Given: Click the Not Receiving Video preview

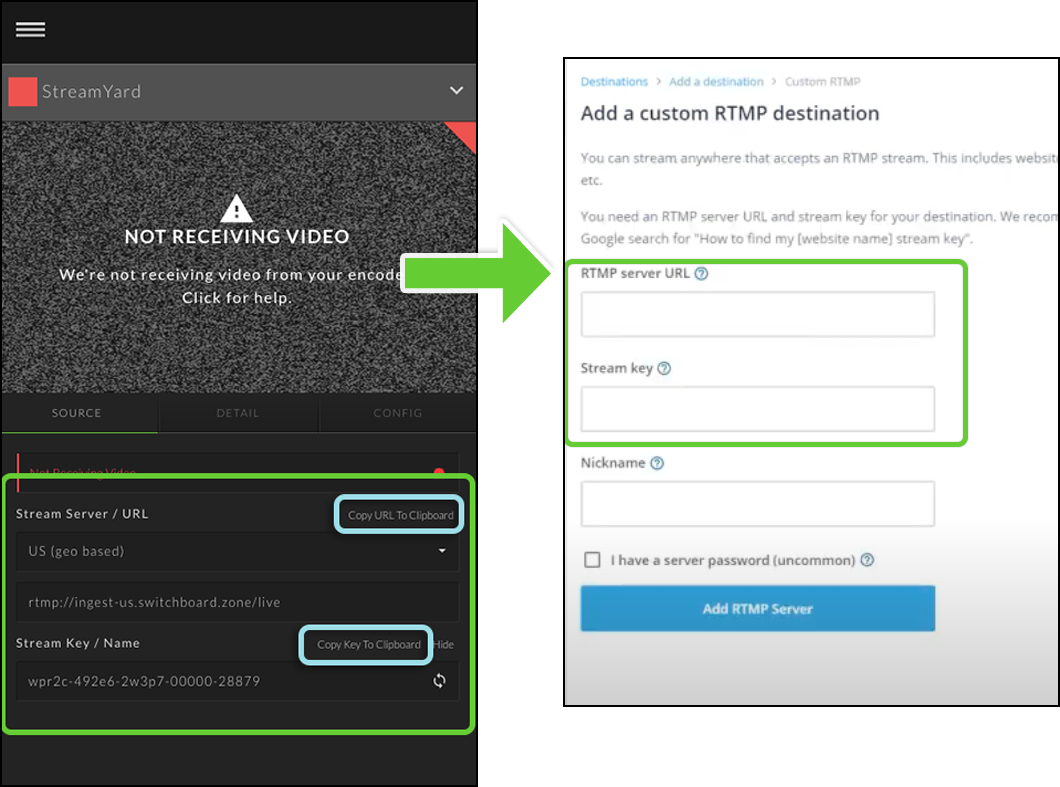Looking at the screenshot, I should pyautogui.click(x=239, y=257).
